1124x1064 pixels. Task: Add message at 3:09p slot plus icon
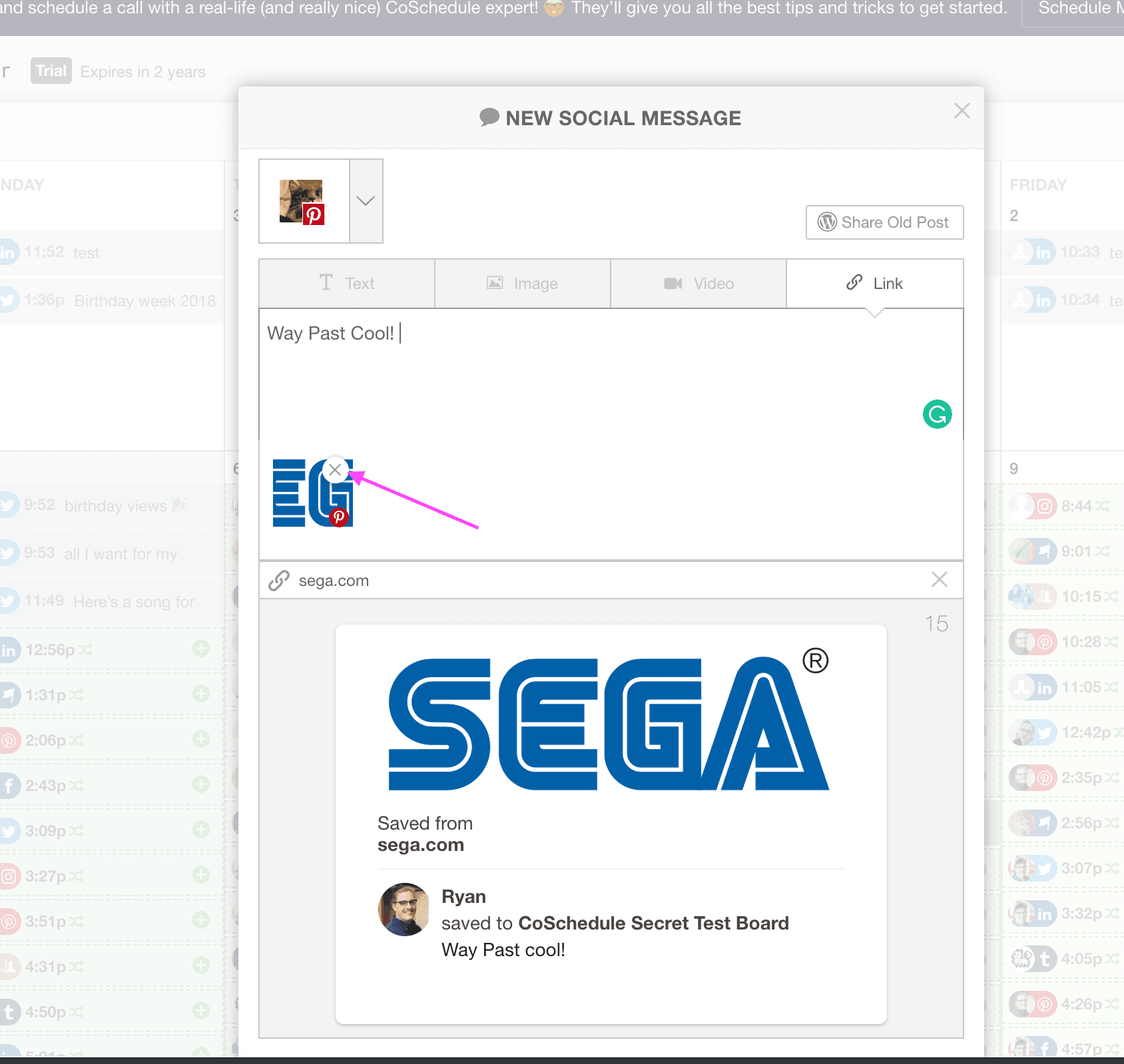point(201,830)
